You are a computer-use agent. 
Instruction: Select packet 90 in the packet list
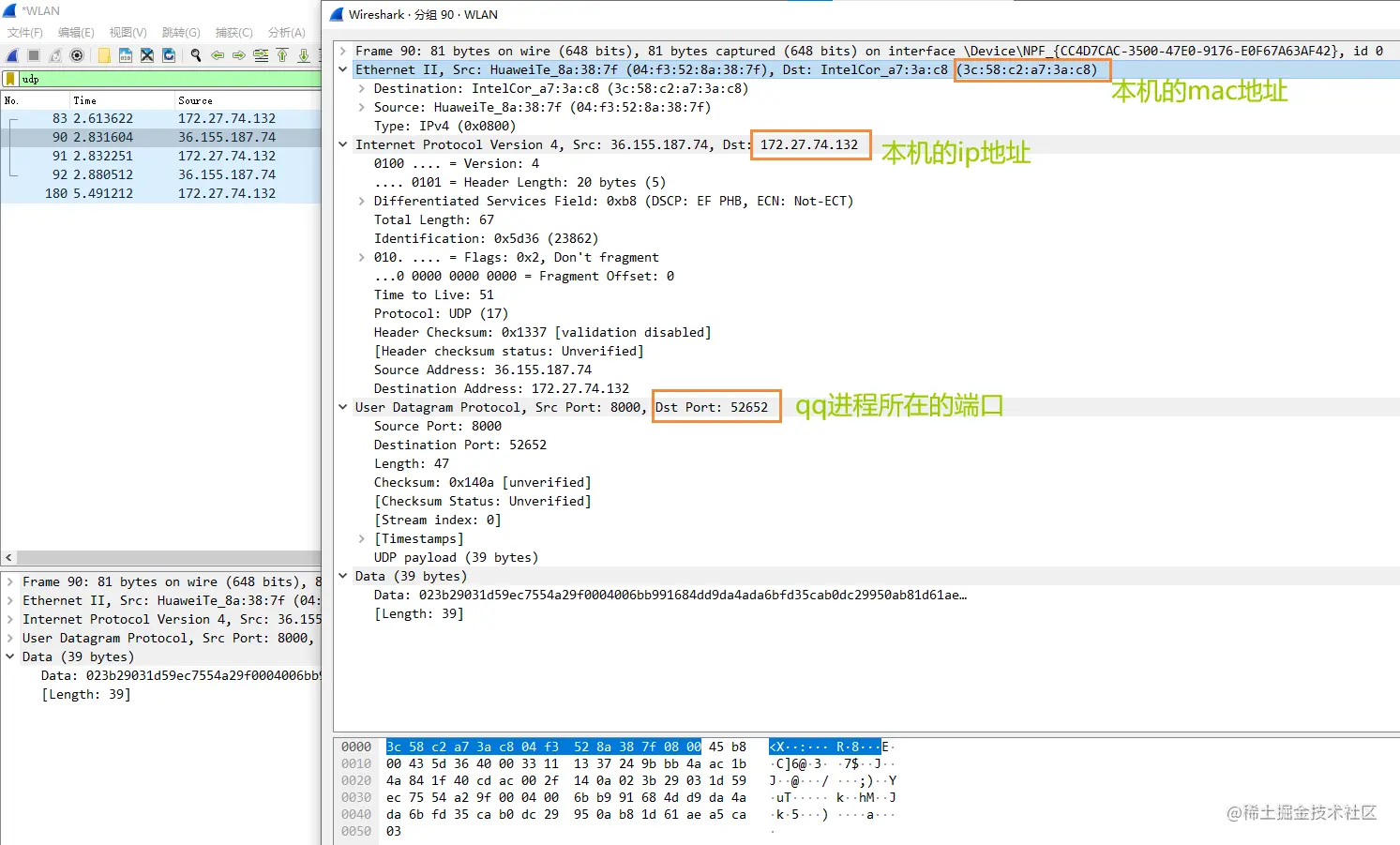tap(160, 137)
